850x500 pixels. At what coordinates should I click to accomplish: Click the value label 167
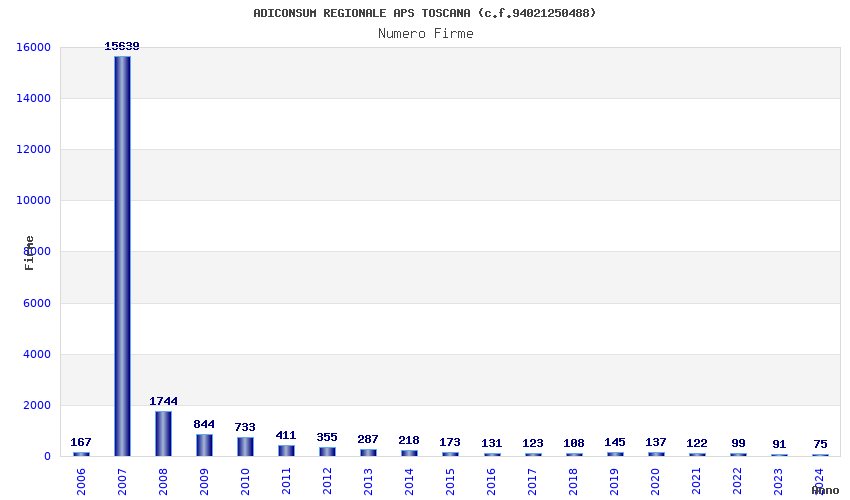point(81,443)
